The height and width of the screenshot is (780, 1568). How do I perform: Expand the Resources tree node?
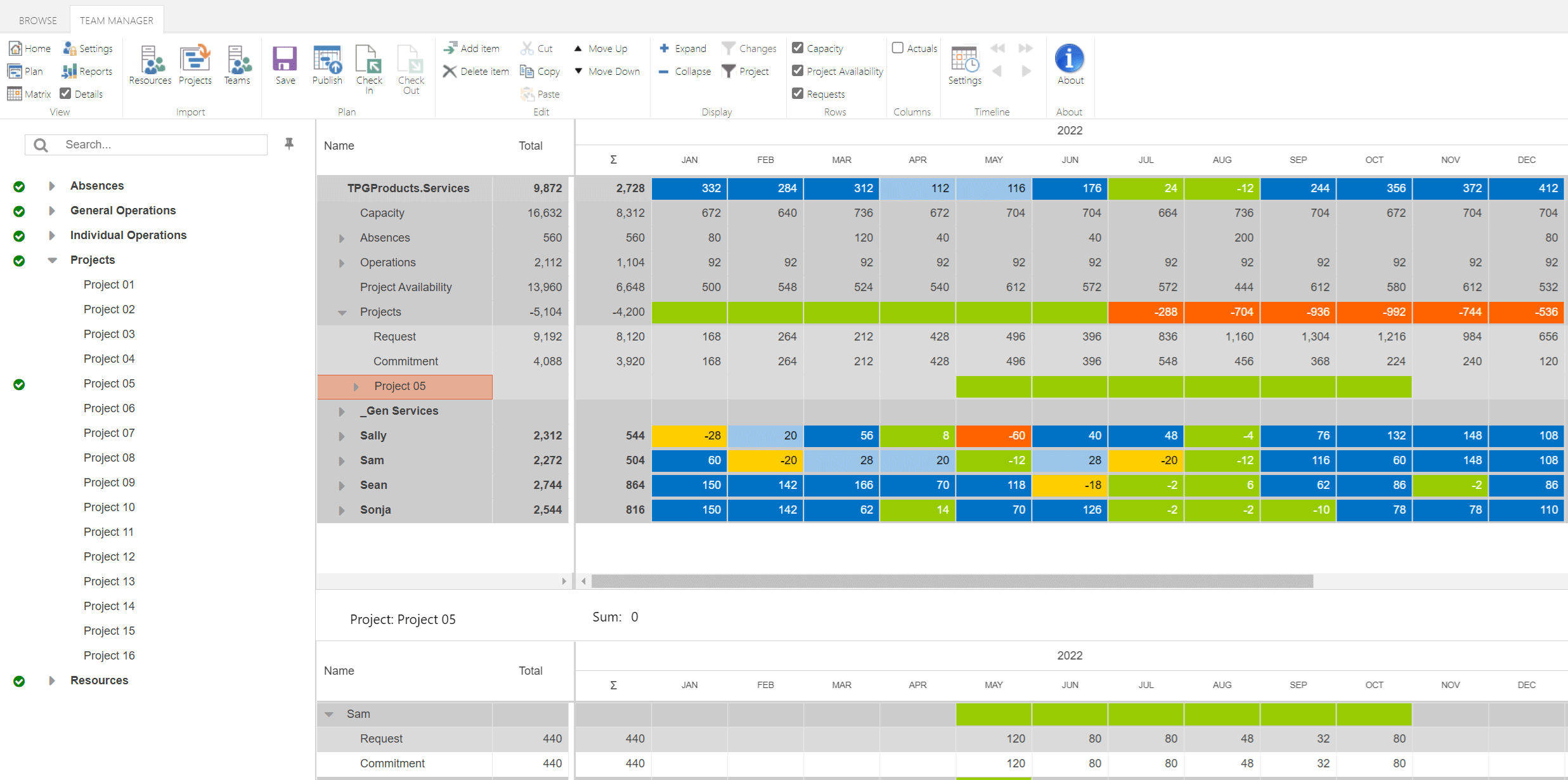tap(51, 680)
